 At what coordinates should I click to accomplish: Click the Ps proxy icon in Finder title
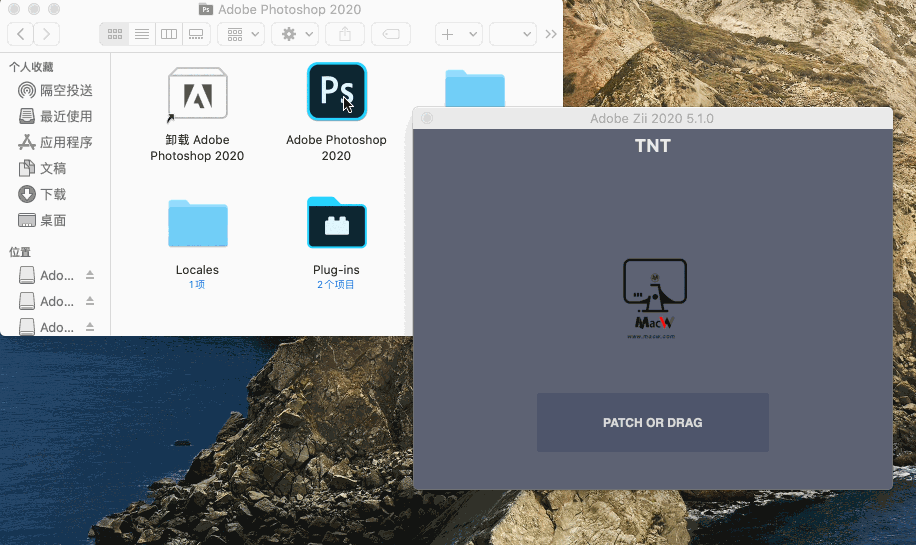click(206, 9)
